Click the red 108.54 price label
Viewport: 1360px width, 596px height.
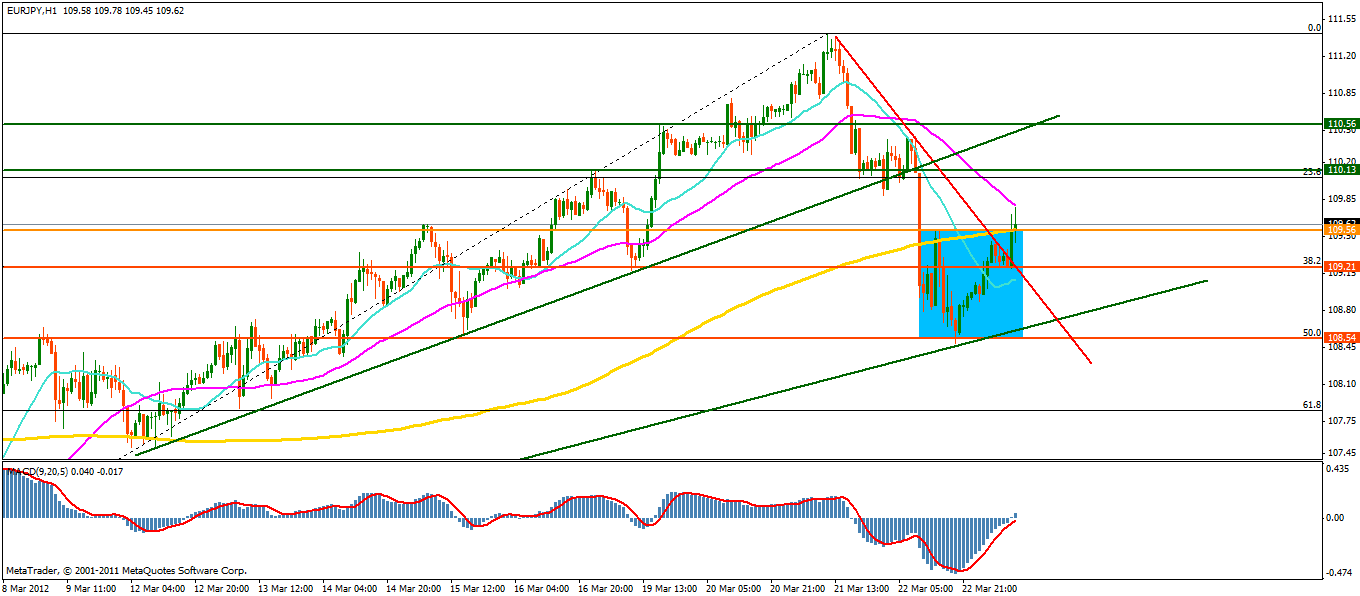click(x=1339, y=338)
